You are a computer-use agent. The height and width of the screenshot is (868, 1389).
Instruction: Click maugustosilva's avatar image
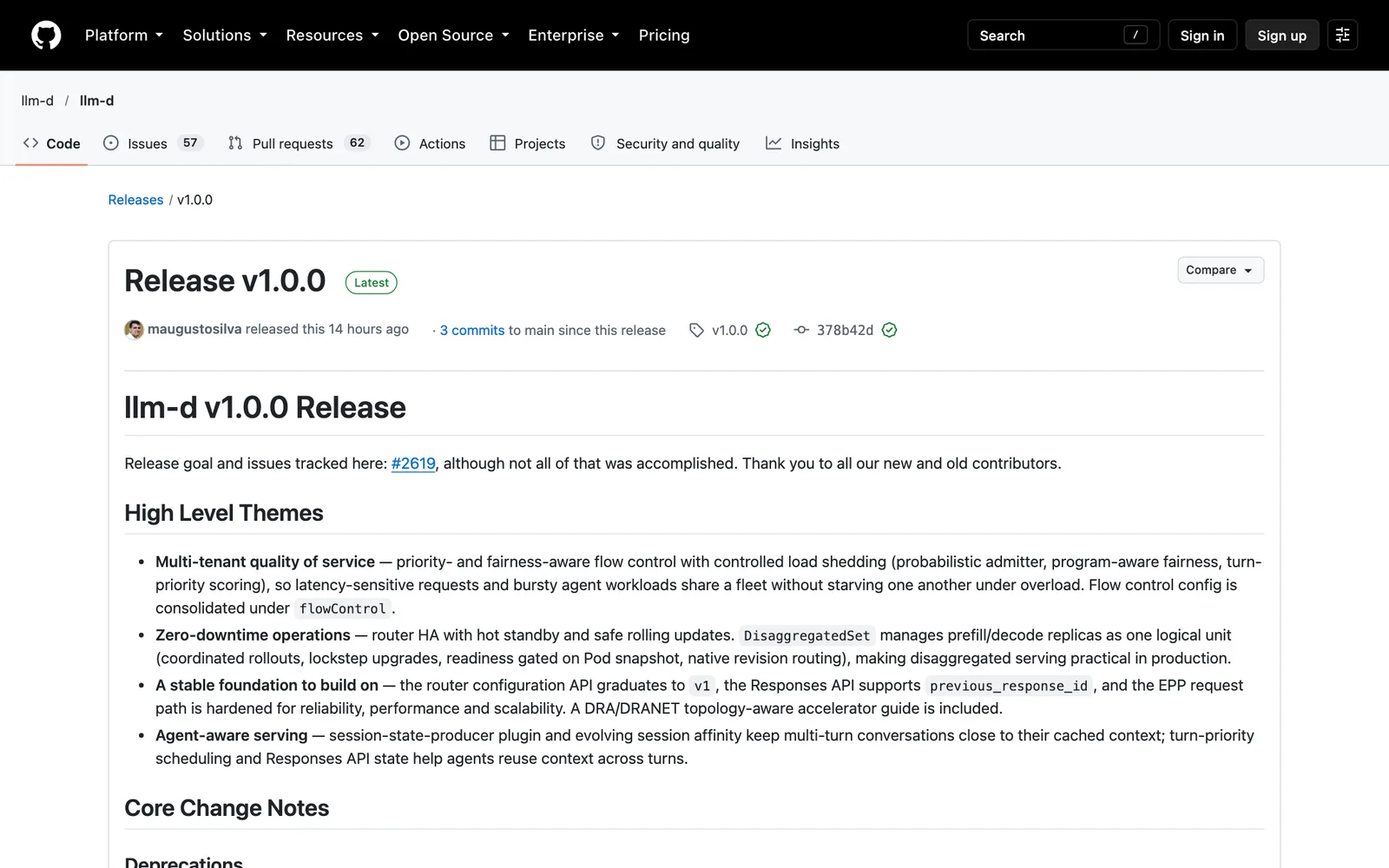[134, 330]
